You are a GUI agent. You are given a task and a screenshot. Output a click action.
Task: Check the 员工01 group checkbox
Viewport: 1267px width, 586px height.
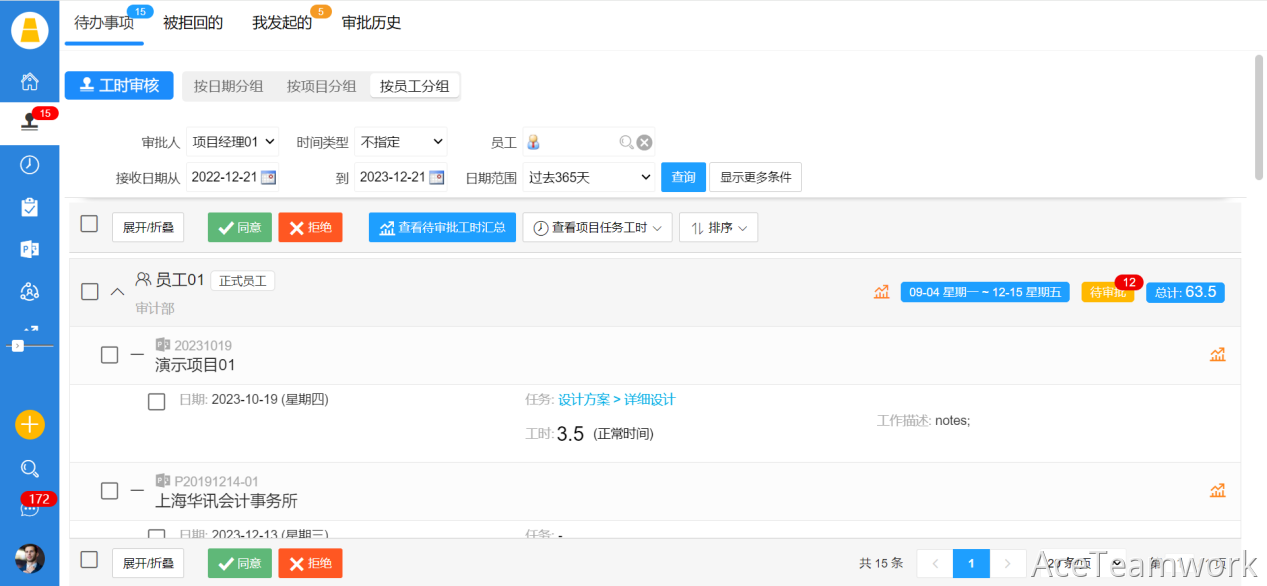click(90, 292)
